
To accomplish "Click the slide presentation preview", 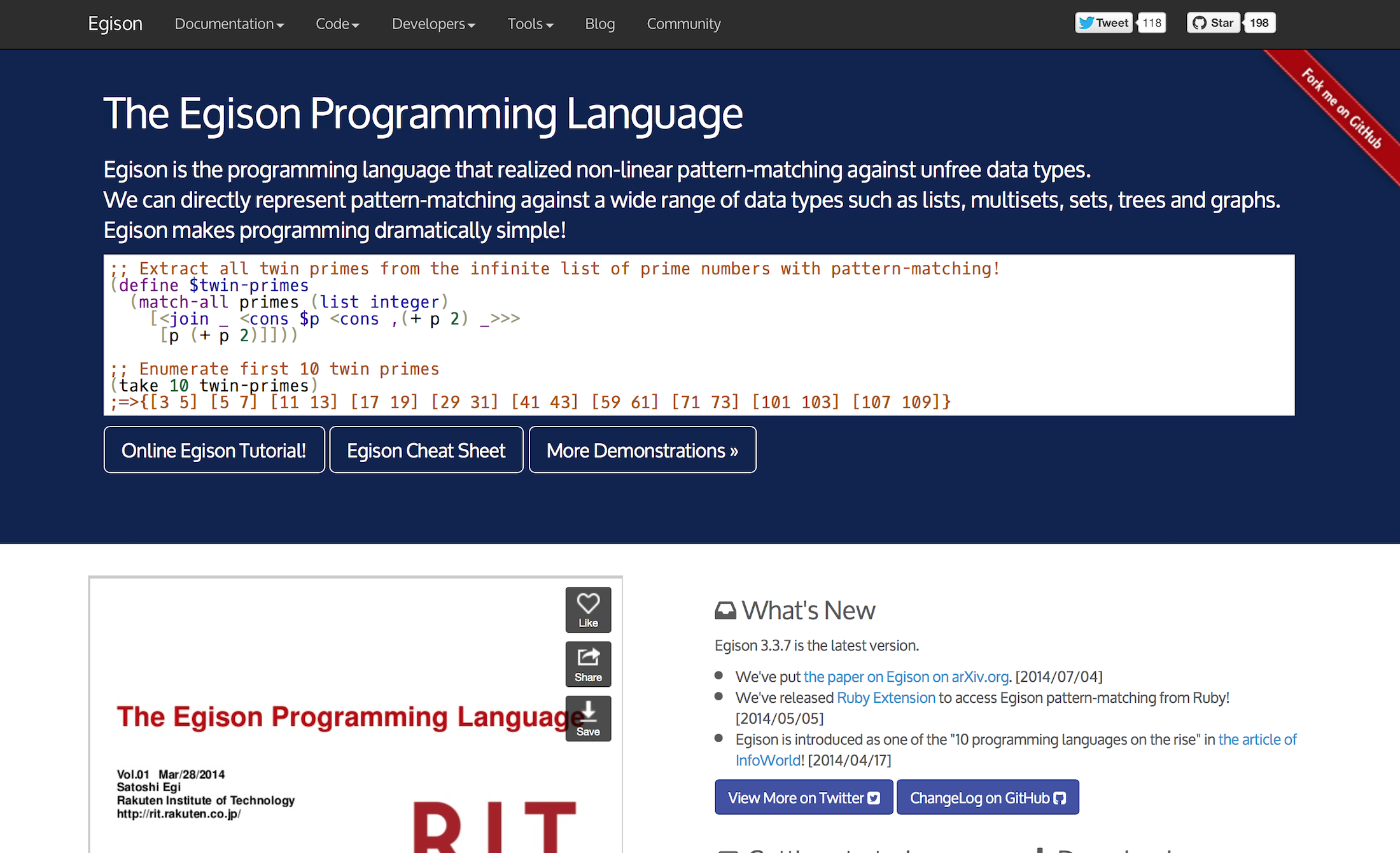I will coord(355,715).
